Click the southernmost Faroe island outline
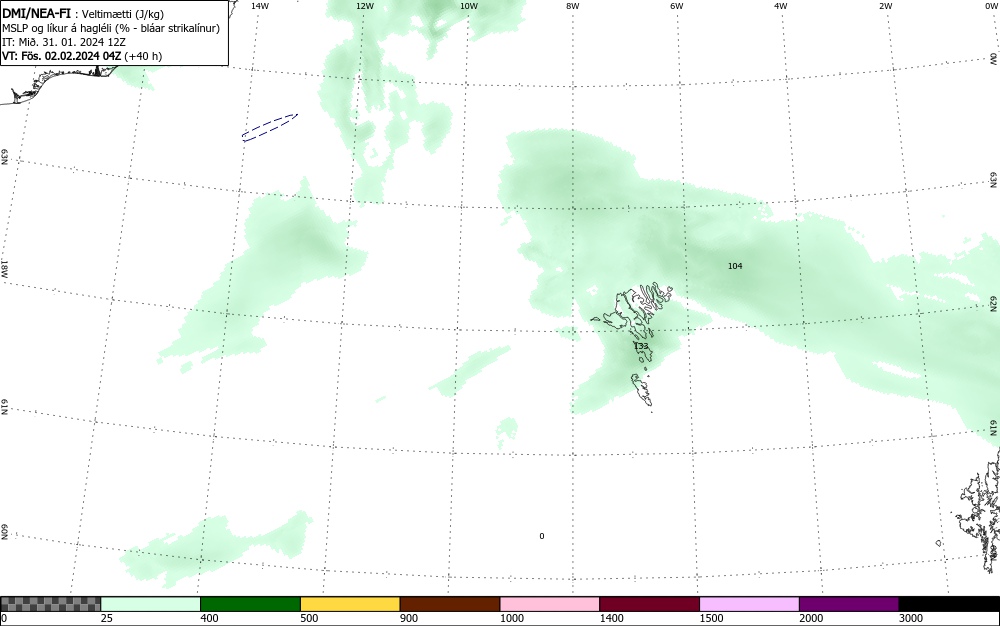This screenshot has width=1000, height=626. point(642,391)
